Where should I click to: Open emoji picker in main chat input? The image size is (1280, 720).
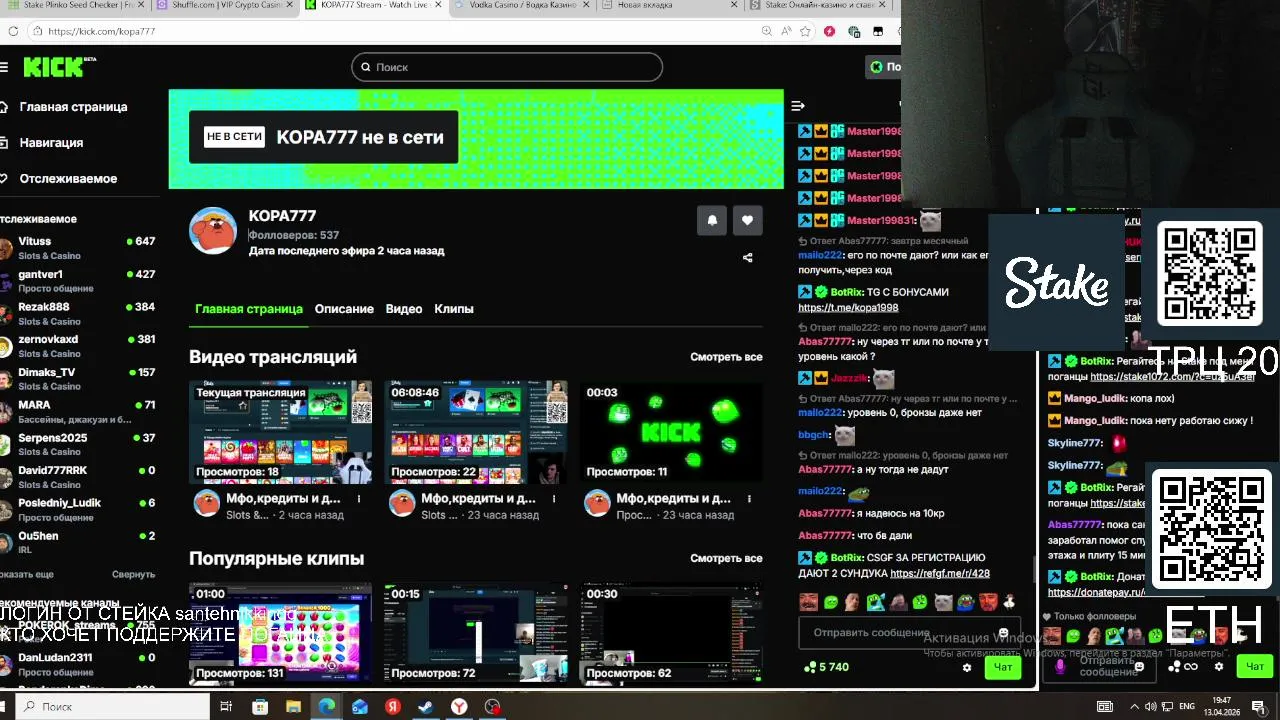click(1003, 633)
